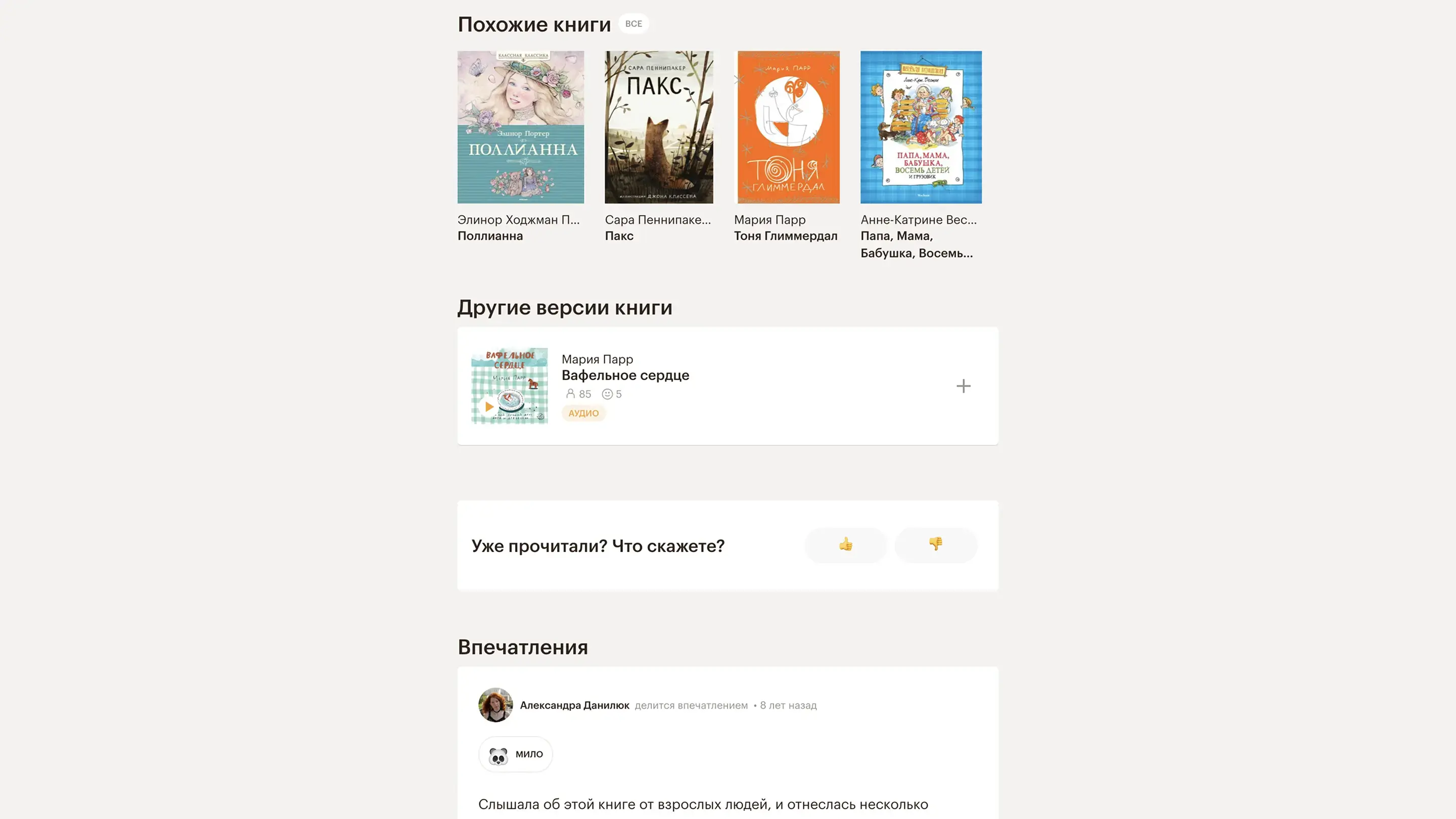The image size is (1456, 819).
Task: Open the Поллианна book cover
Action: (521, 127)
